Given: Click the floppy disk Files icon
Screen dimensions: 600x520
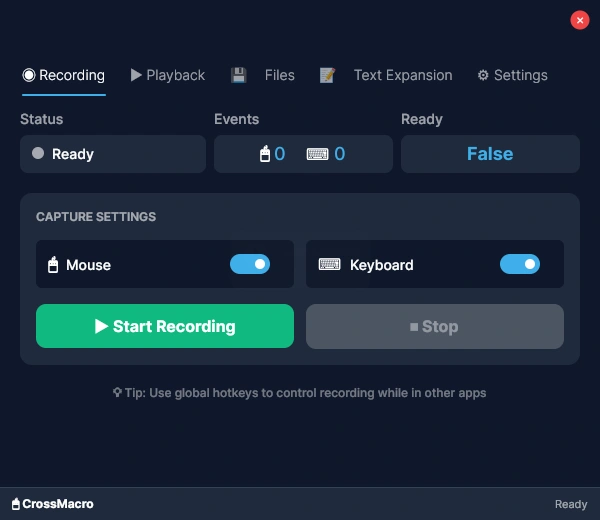Looking at the screenshot, I should pos(238,75).
